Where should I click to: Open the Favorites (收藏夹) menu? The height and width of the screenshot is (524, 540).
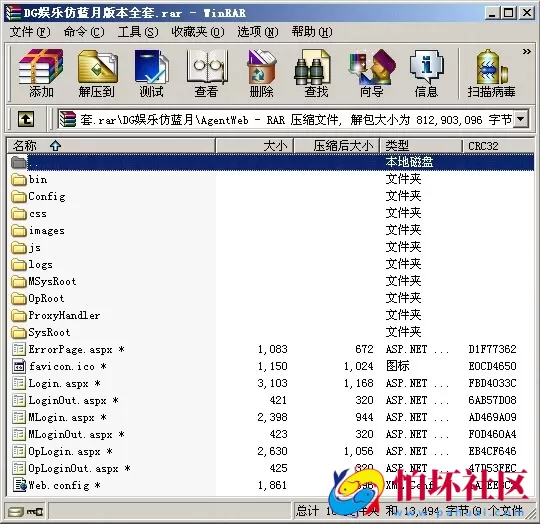(x=198, y=32)
